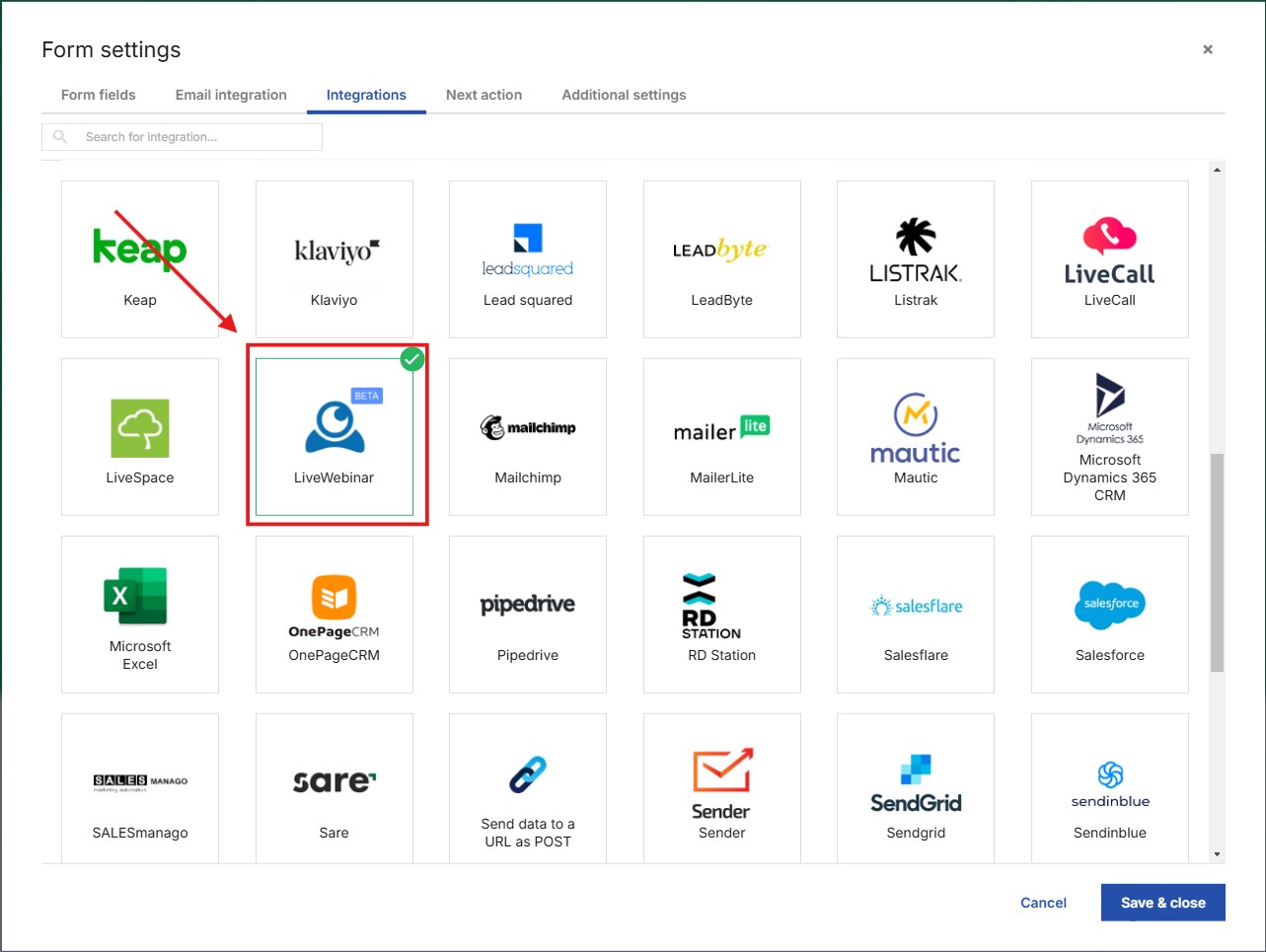The image size is (1266, 952).
Task: Open the Salesforce cloud integration
Action: pyautogui.click(x=1110, y=605)
